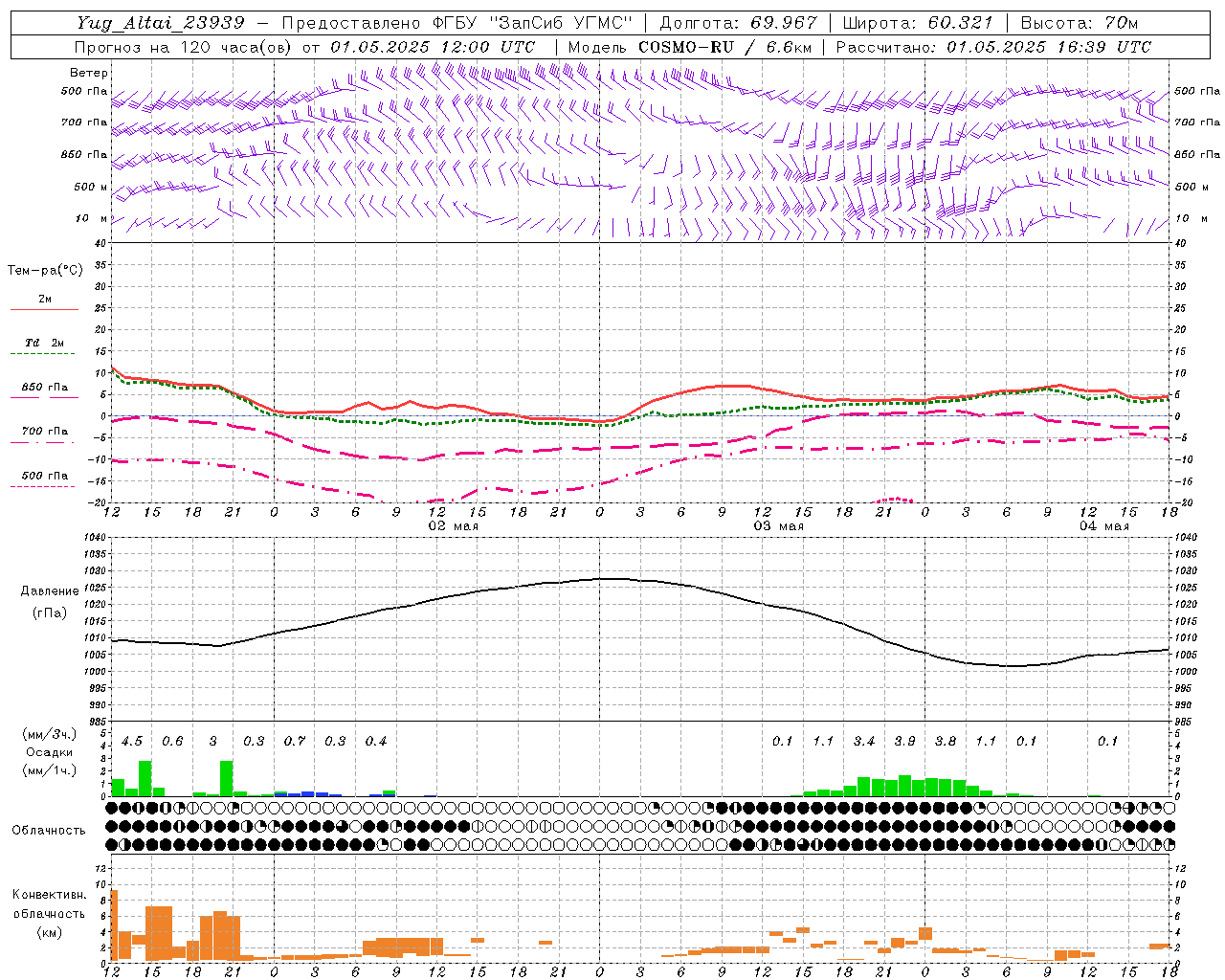1225x980 pixels.
Task: Select the latitude value 60.321
Action: (x=961, y=23)
